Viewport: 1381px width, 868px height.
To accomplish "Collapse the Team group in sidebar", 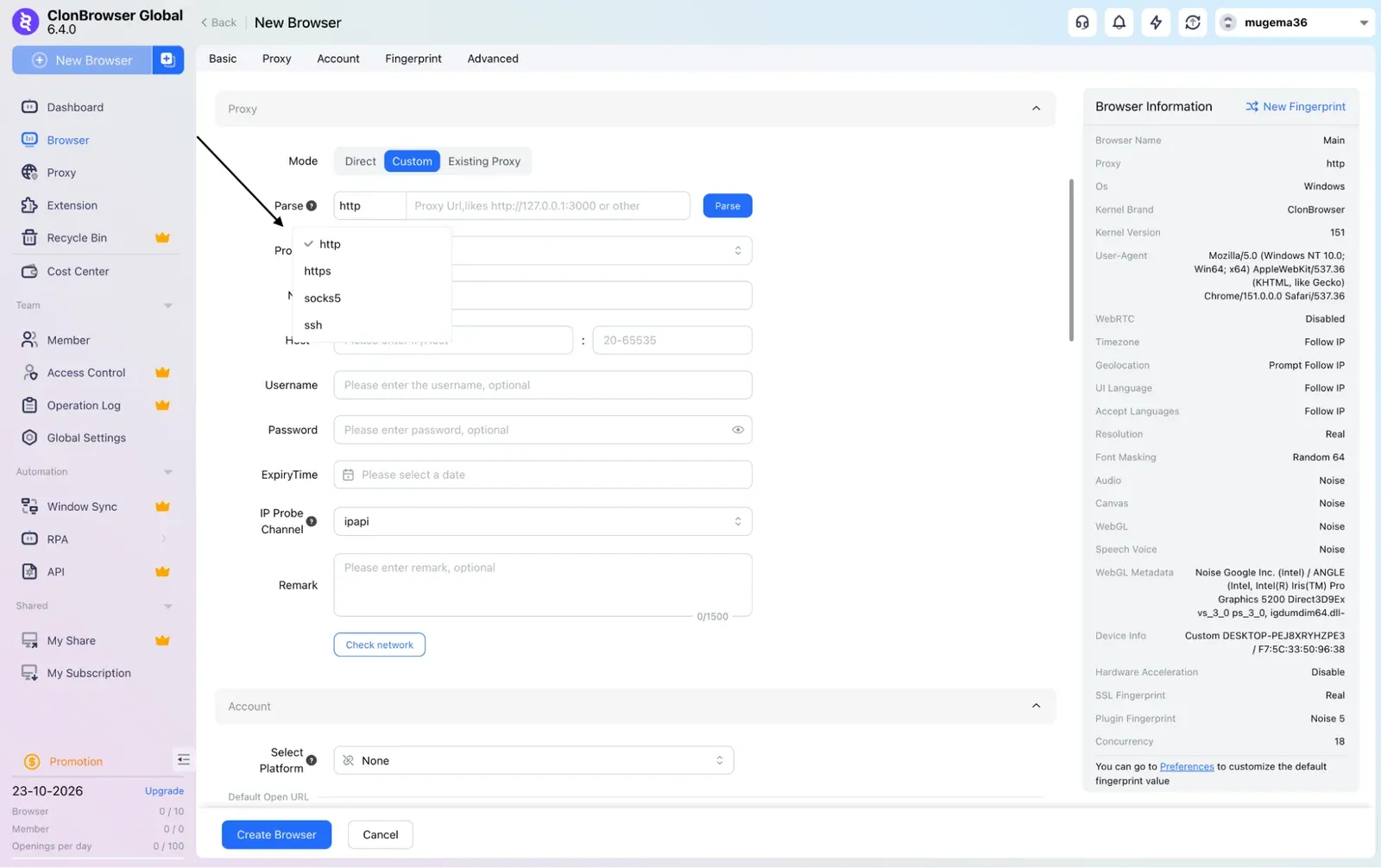I will pos(167,305).
